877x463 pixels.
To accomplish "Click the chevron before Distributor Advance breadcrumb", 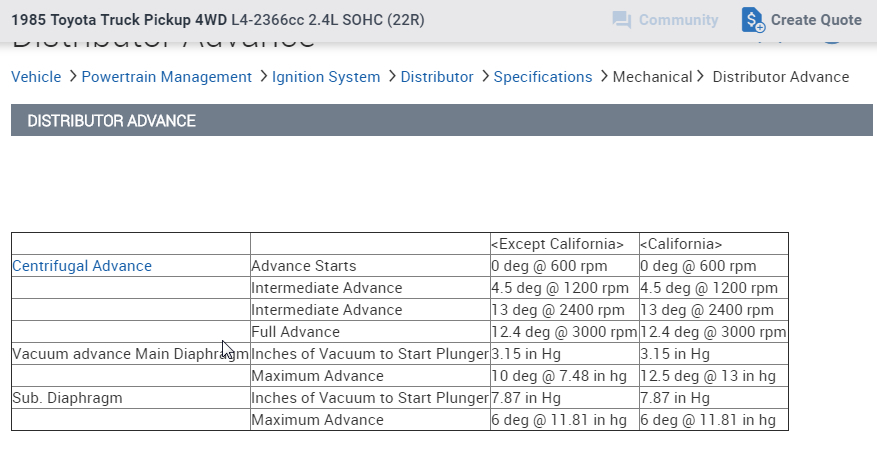I will point(701,77).
